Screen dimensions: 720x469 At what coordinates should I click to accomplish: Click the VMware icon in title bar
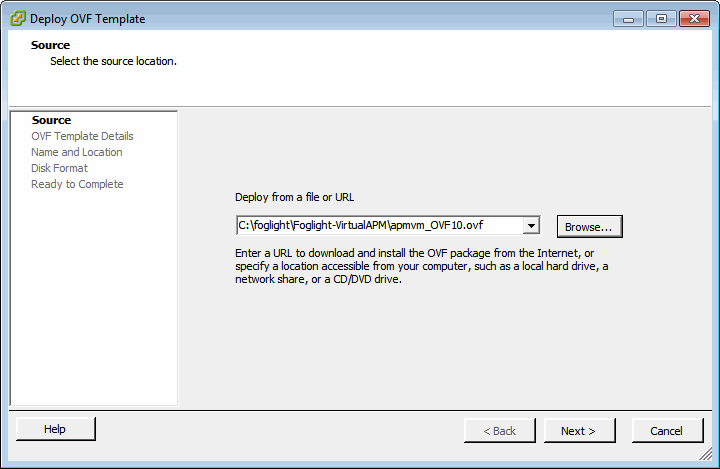pos(17,18)
